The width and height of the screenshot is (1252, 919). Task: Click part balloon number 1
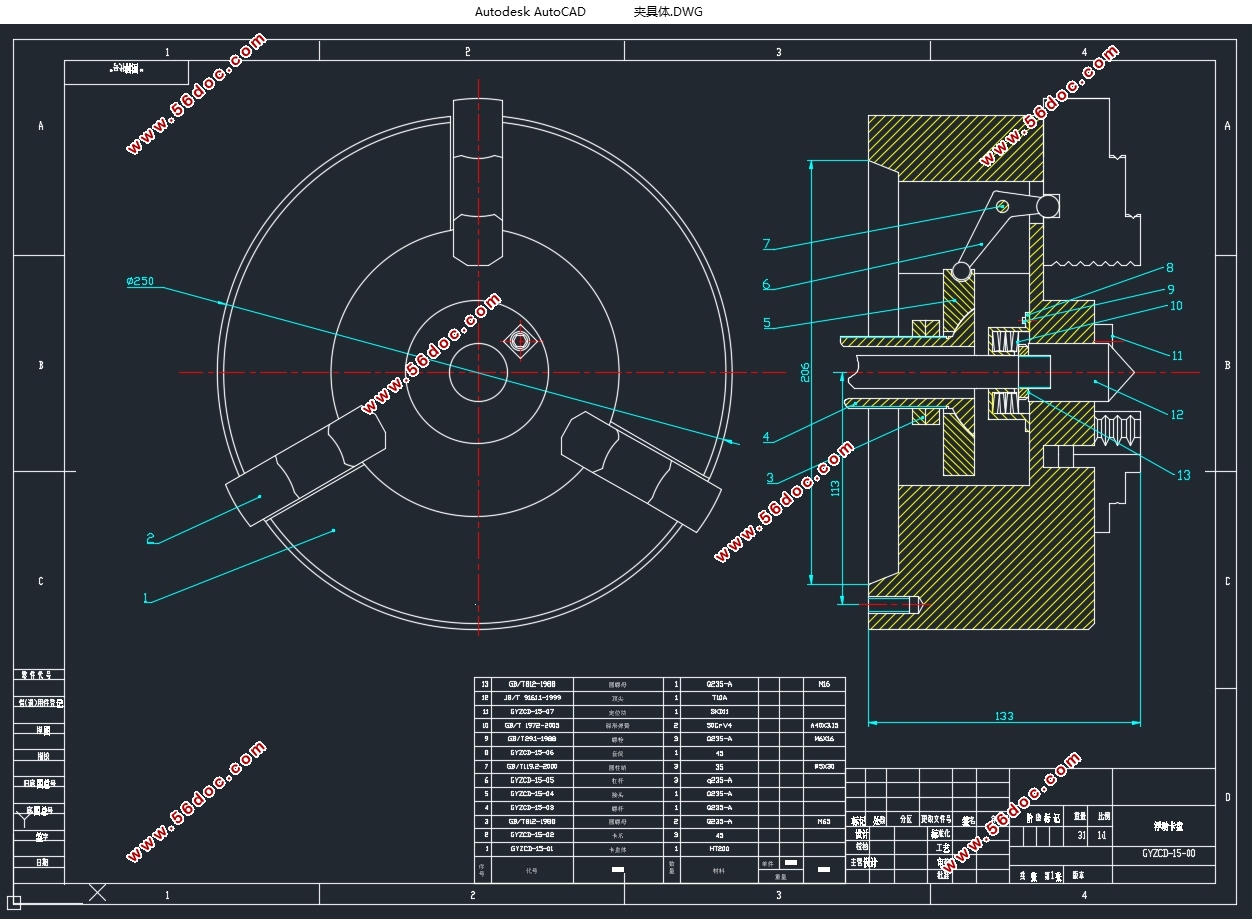(x=146, y=598)
